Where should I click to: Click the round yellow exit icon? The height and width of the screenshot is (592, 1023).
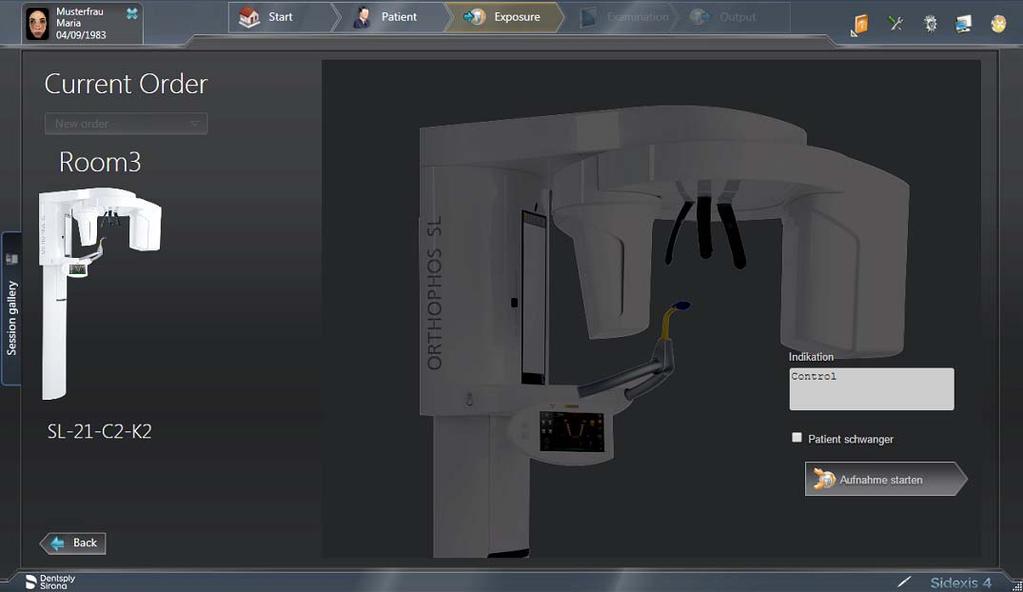[998, 23]
